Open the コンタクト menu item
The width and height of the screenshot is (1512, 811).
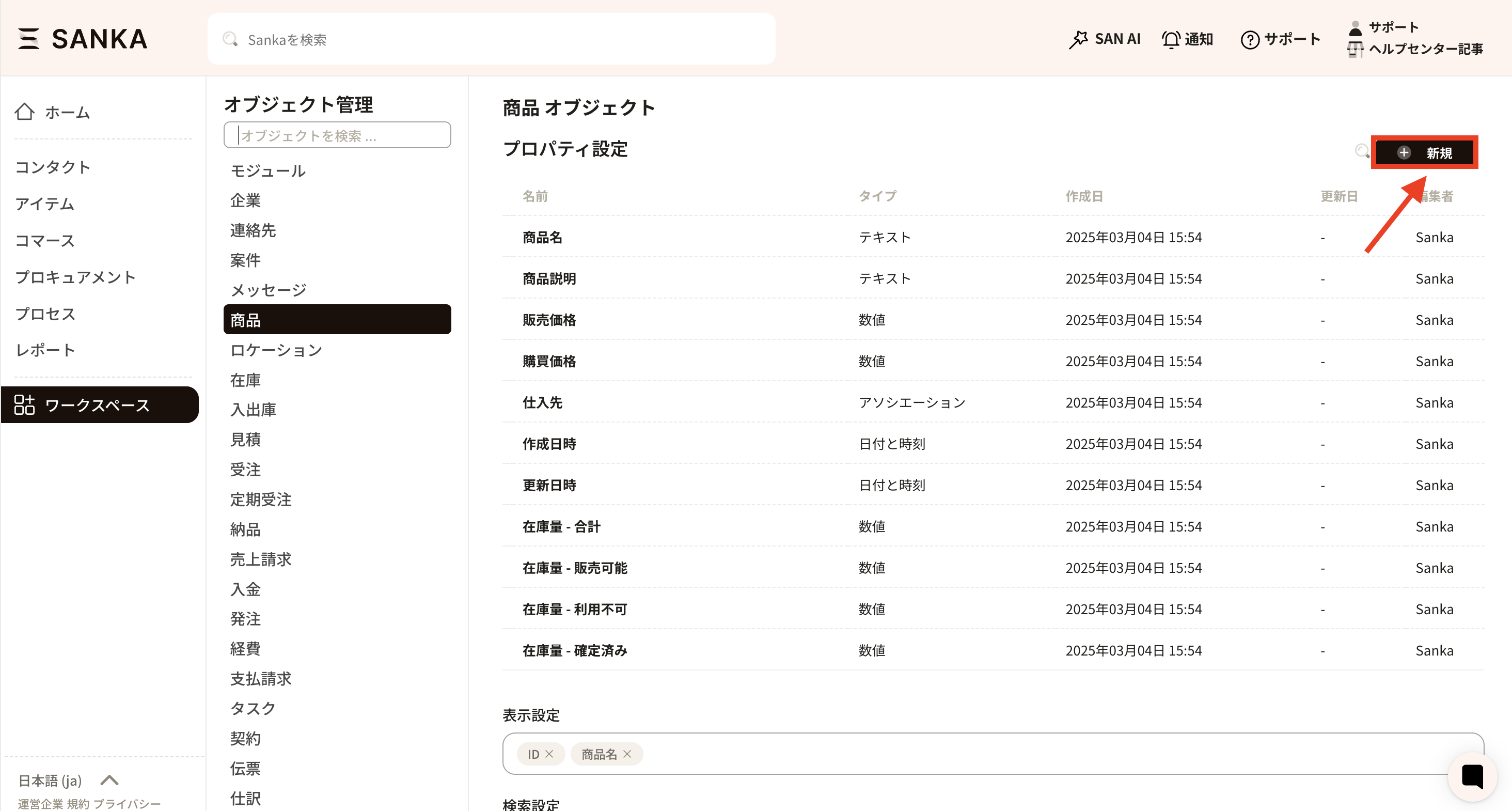[x=53, y=167]
